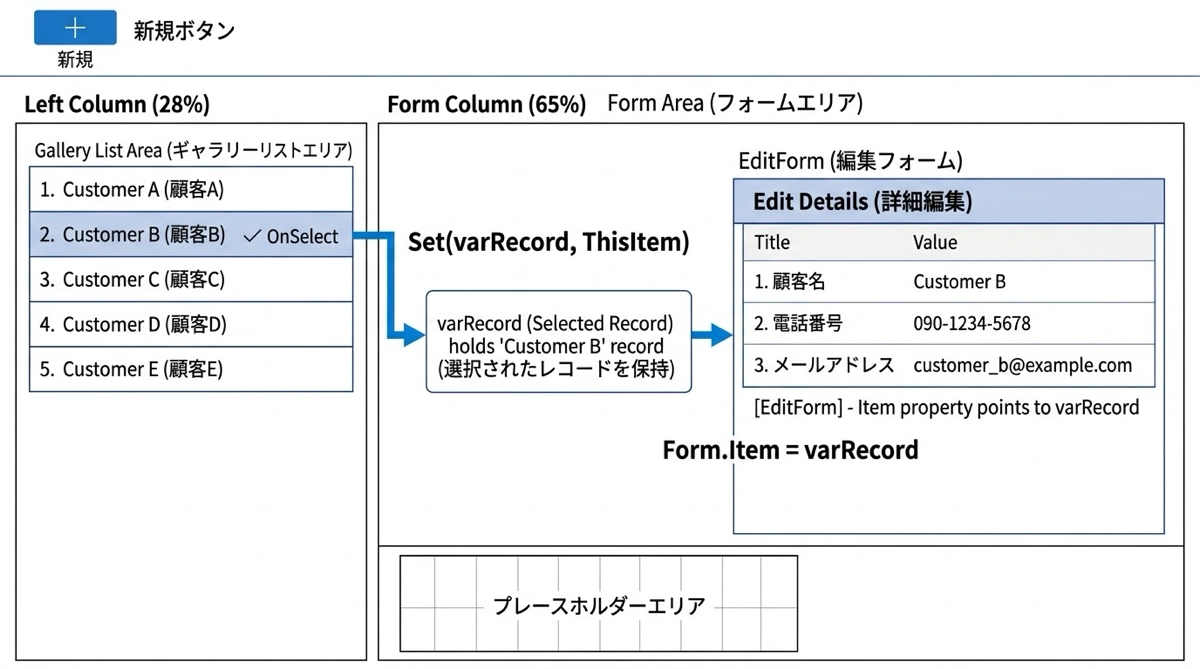Click the Customer B name value field

point(959,282)
